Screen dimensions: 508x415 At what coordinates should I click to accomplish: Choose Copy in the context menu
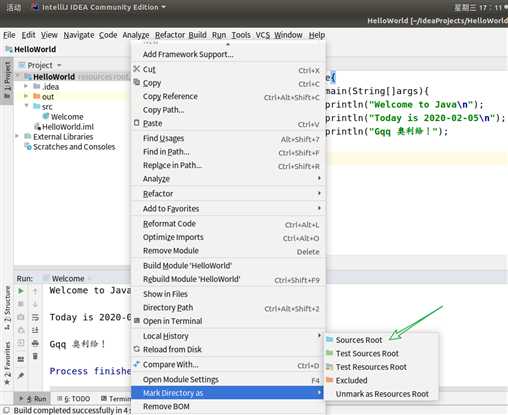[228, 83]
